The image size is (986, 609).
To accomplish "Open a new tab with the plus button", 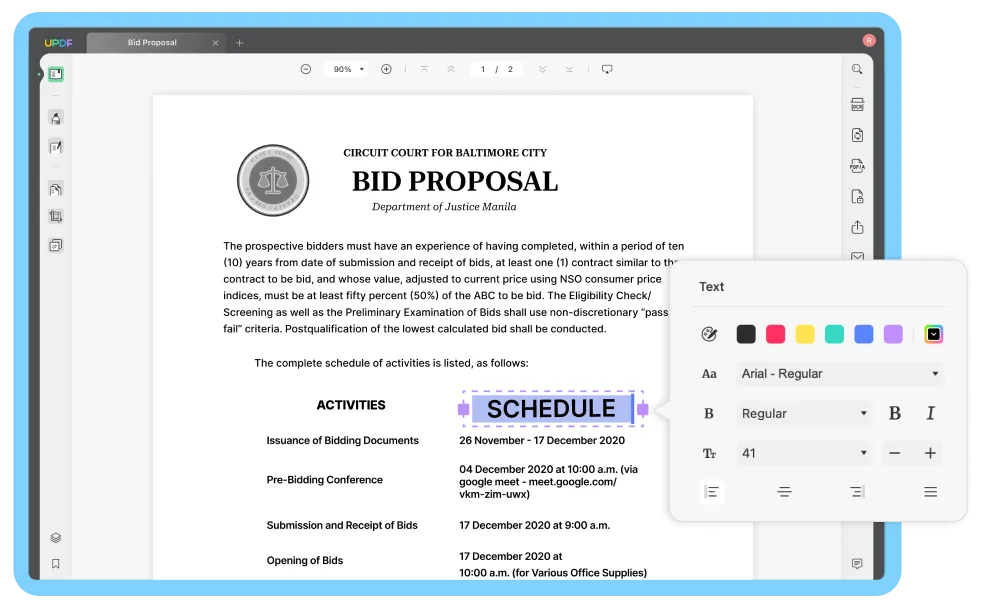I will [239, 42].
